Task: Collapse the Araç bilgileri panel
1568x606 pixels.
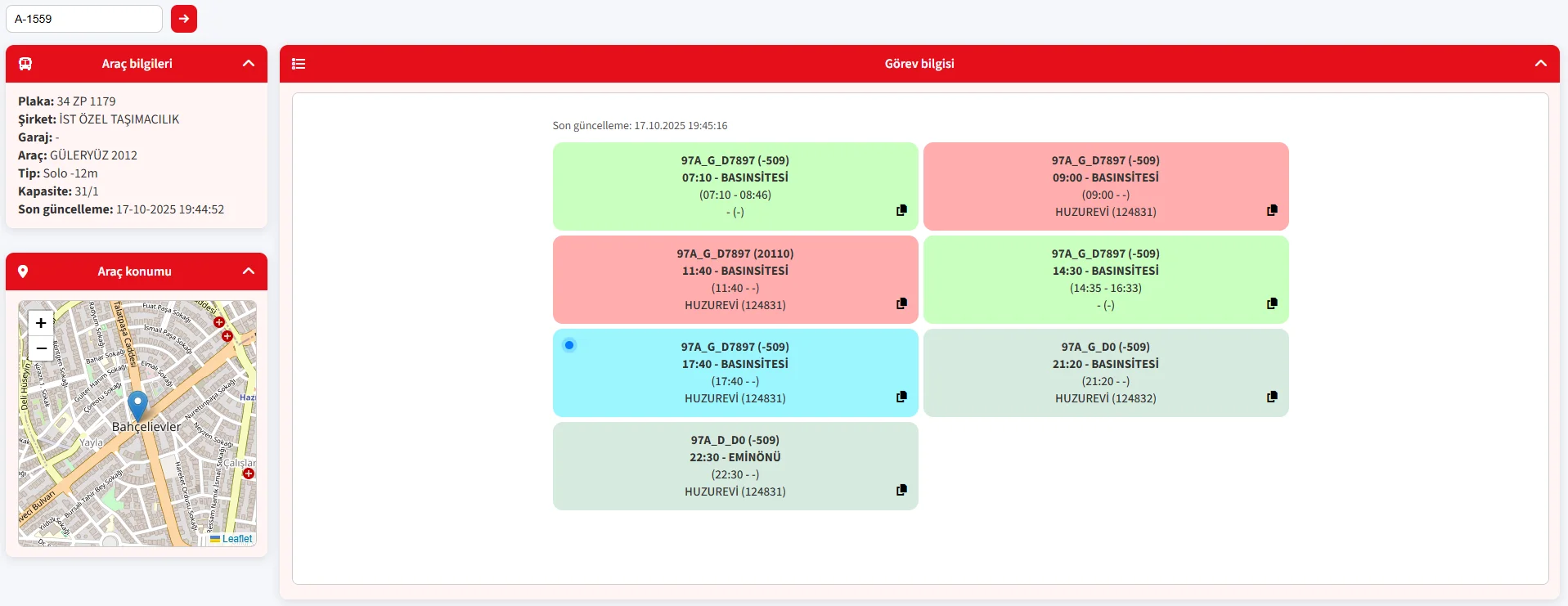Action: (249, 64)
